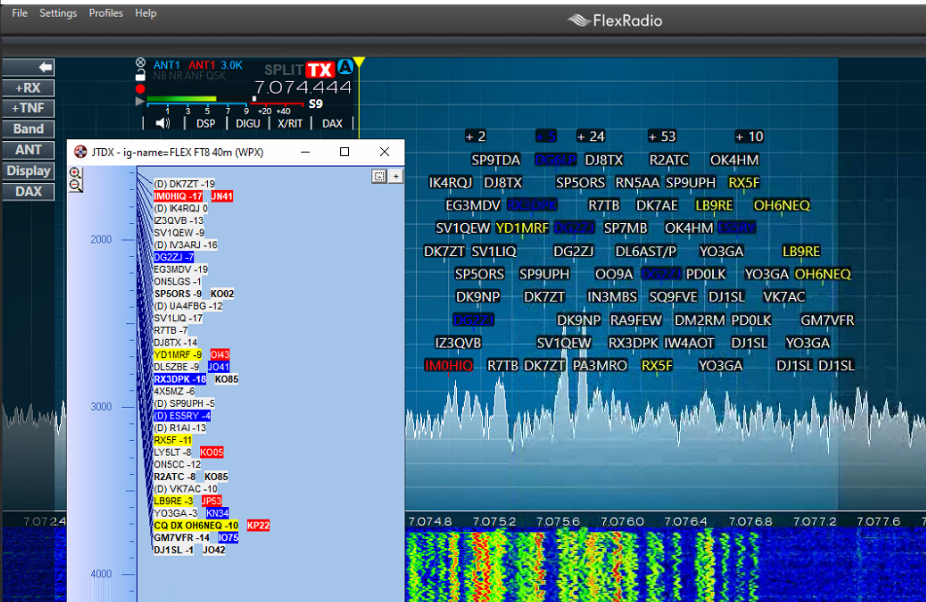Expand the DSP settings on slice flag
Screen dimensions: 926x602
point(205,124)
